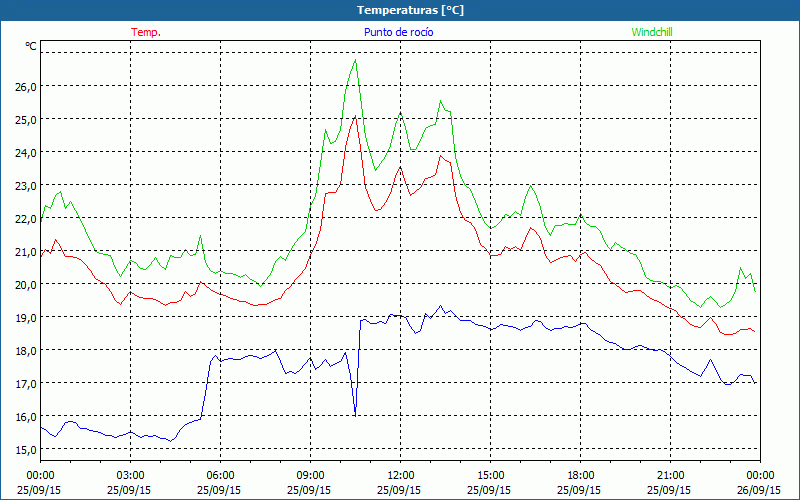Click the 21,0 y-axis value
Image resolution: width=800 pixels, height=500 pixels.
pyautogui.click(x=26, y=251)
